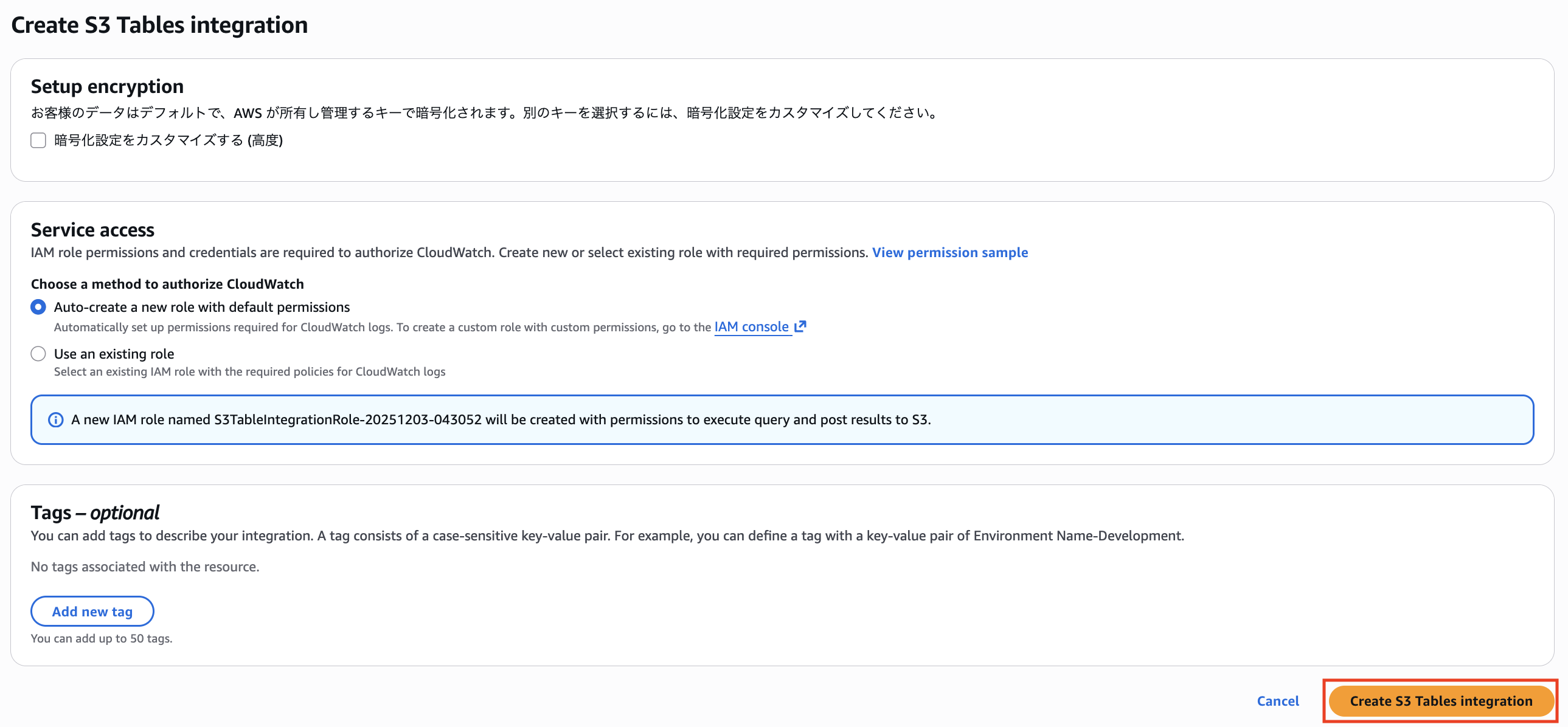Click the IAM console hyperlink text

752,326
